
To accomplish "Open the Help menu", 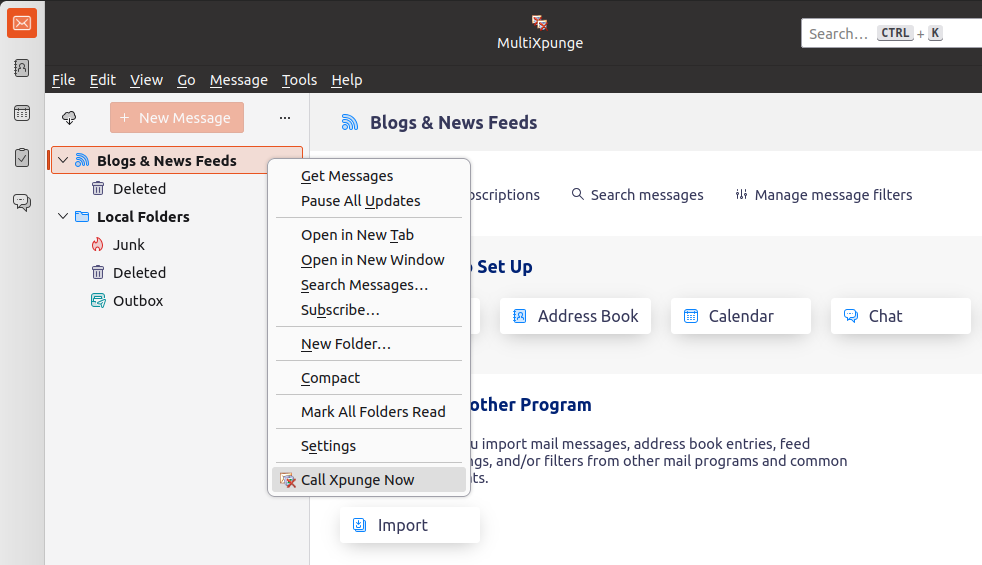I will pyautogui.click(x=347, y=80).
